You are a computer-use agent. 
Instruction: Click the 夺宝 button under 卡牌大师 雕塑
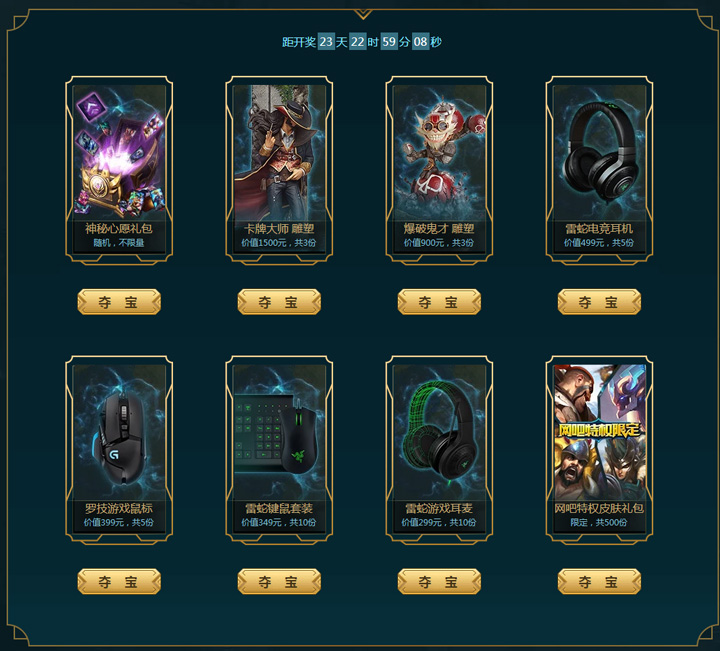[x=279, y=302]
